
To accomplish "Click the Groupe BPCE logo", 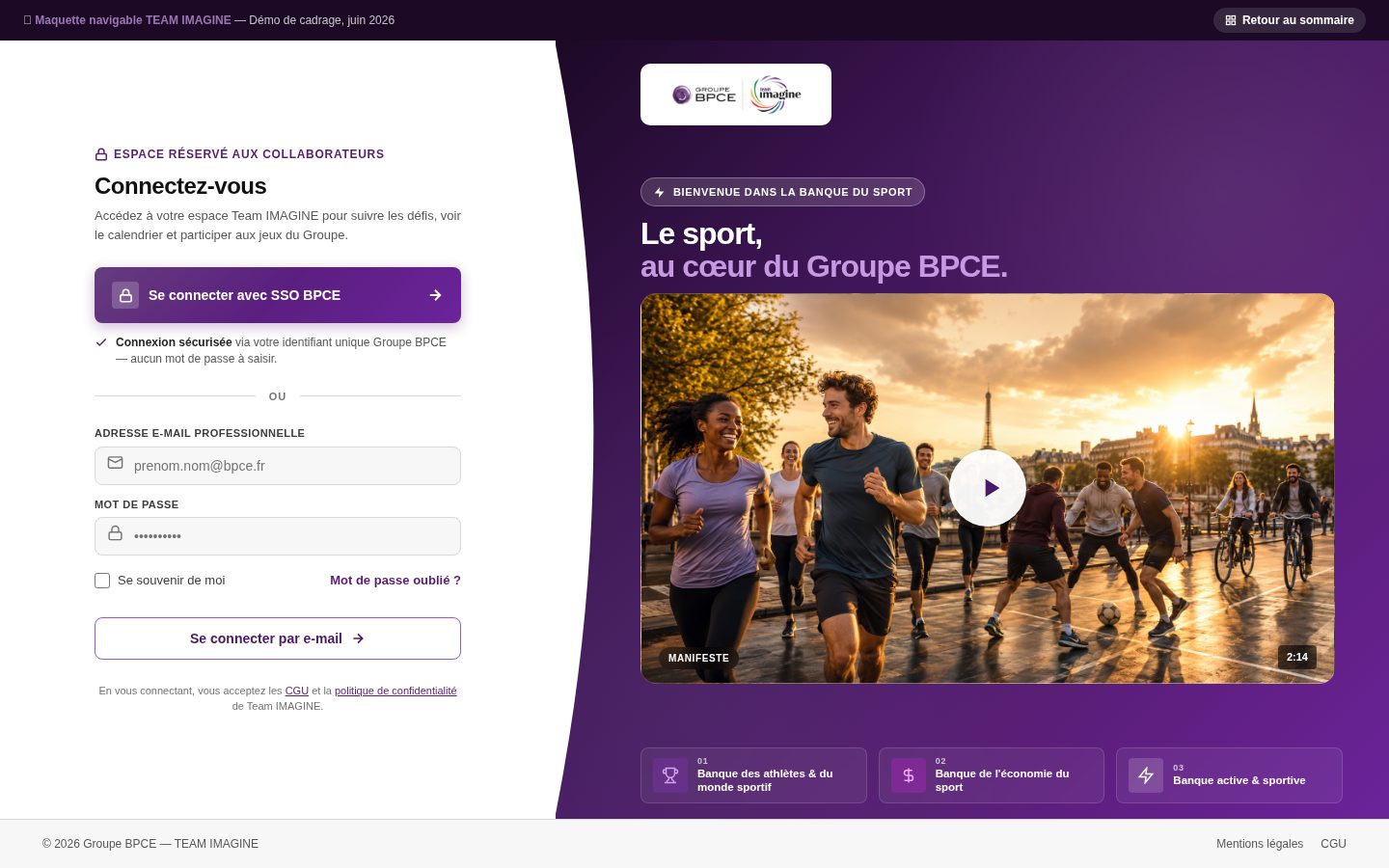I will pyautogui.click(x=703, y=95).
